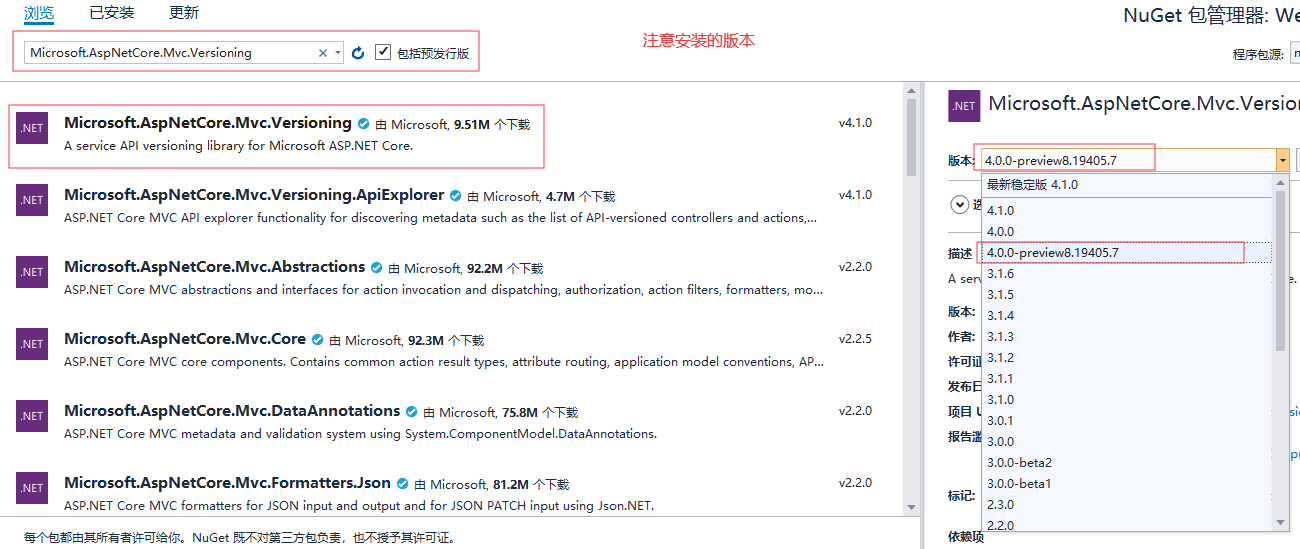This screenshot has width=1300, height=549.
Task: Clear the search box text
Action: [323, 53]
